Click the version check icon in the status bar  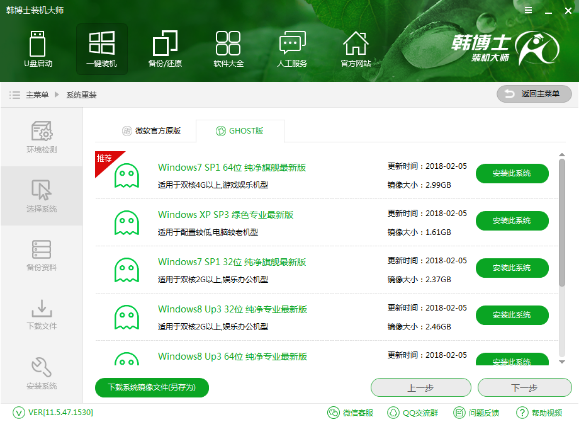[x=19, y=413]
